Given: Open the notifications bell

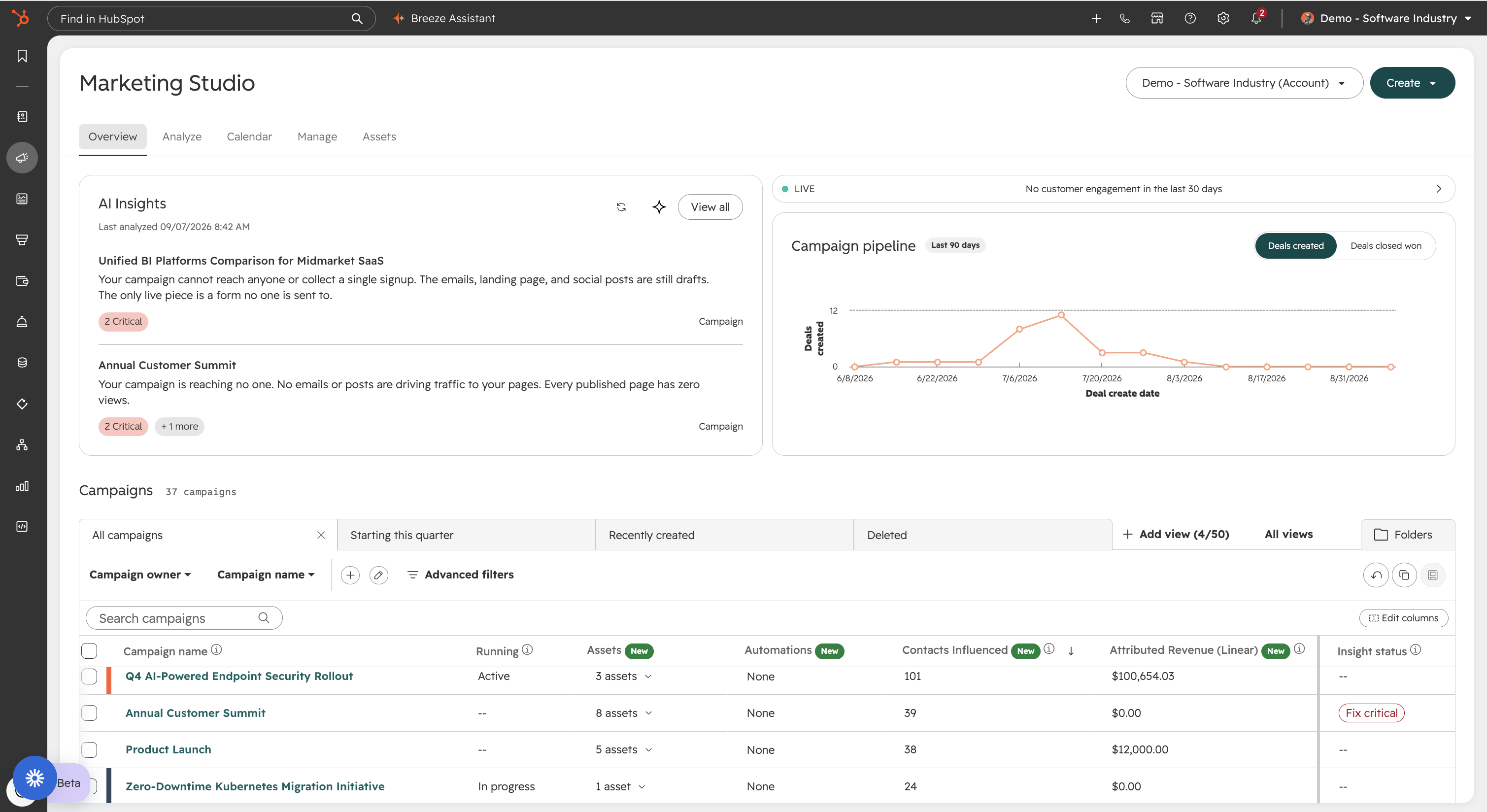Looking at the screenshot, I should pos(1256,18).
